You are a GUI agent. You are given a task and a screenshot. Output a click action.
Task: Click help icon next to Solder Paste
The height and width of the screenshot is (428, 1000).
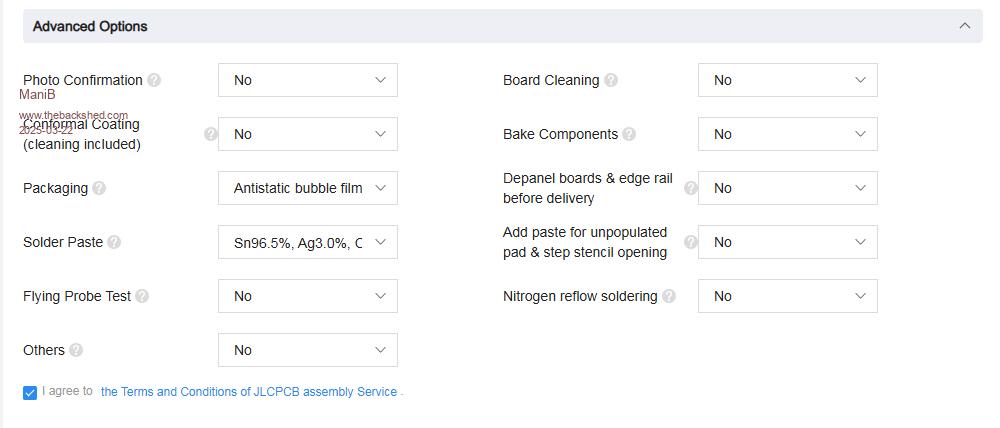click(x=114, y=242)
